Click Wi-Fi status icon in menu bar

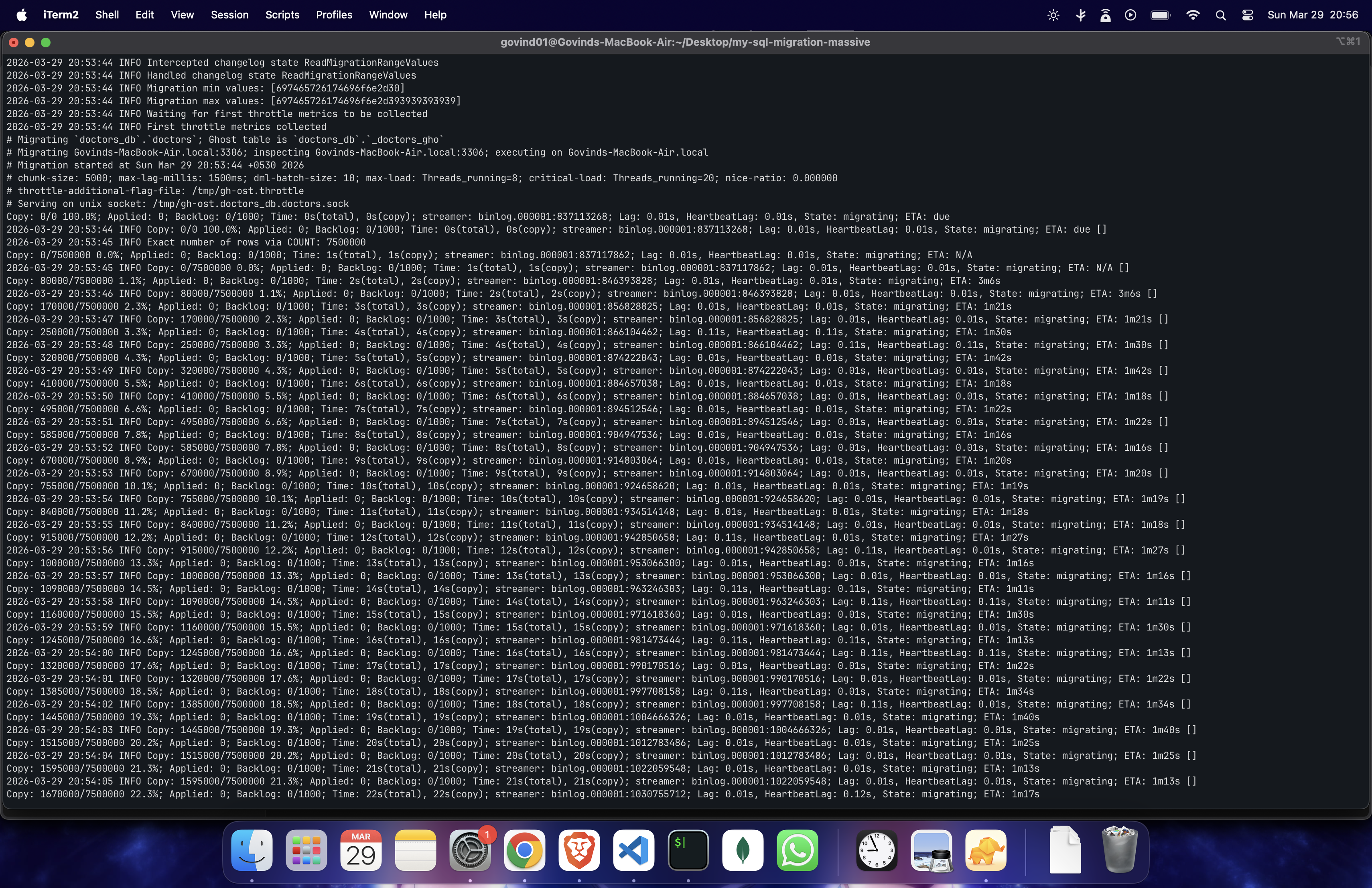tap(1193, 15)
